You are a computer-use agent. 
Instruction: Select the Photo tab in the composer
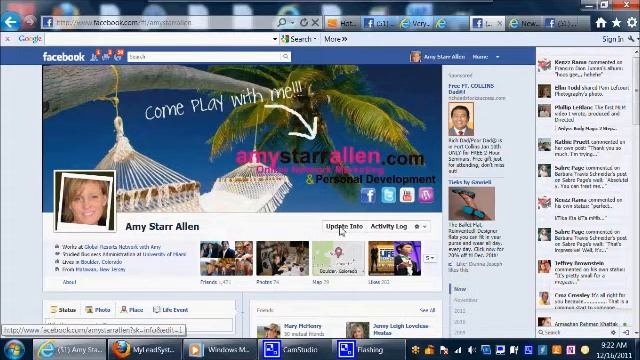[x=98, y=310]
